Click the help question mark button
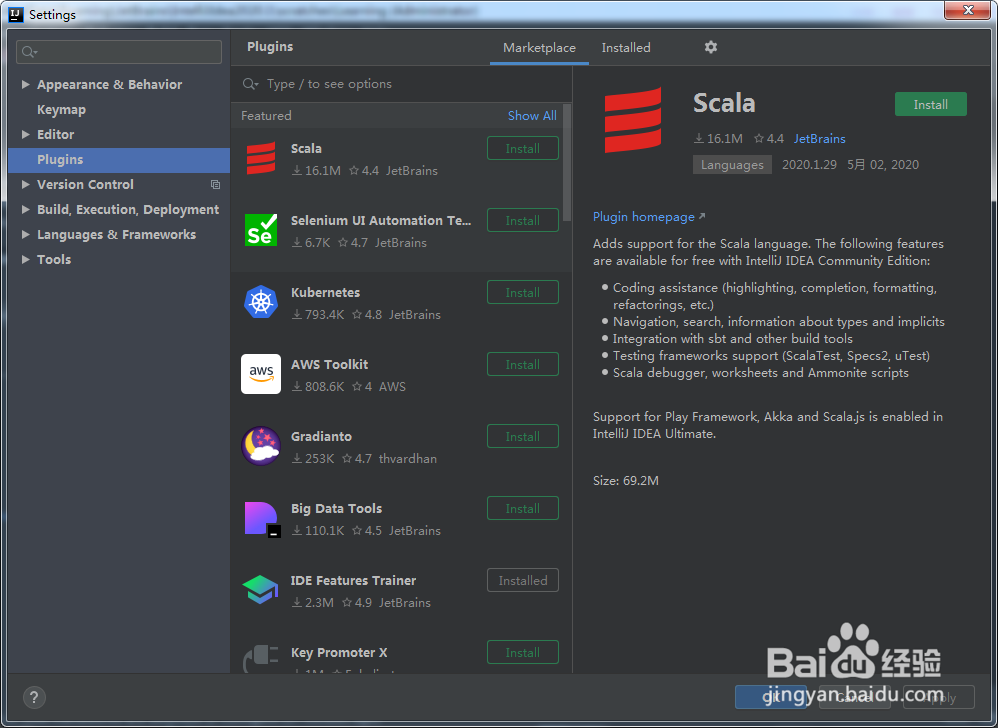The image size is (998, 728). 34,697
